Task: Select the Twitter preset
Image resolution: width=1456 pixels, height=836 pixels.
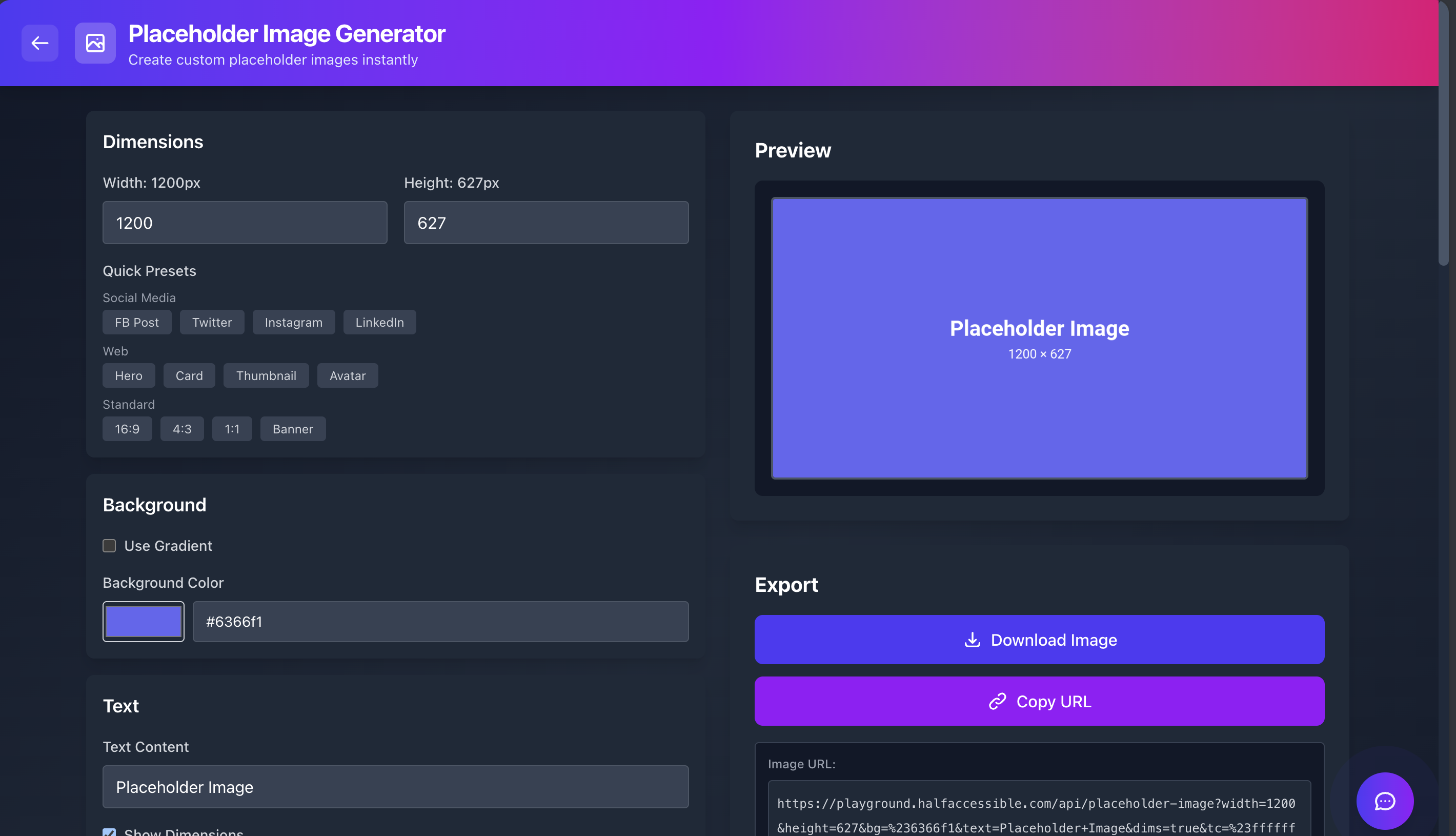Action: 212,322
